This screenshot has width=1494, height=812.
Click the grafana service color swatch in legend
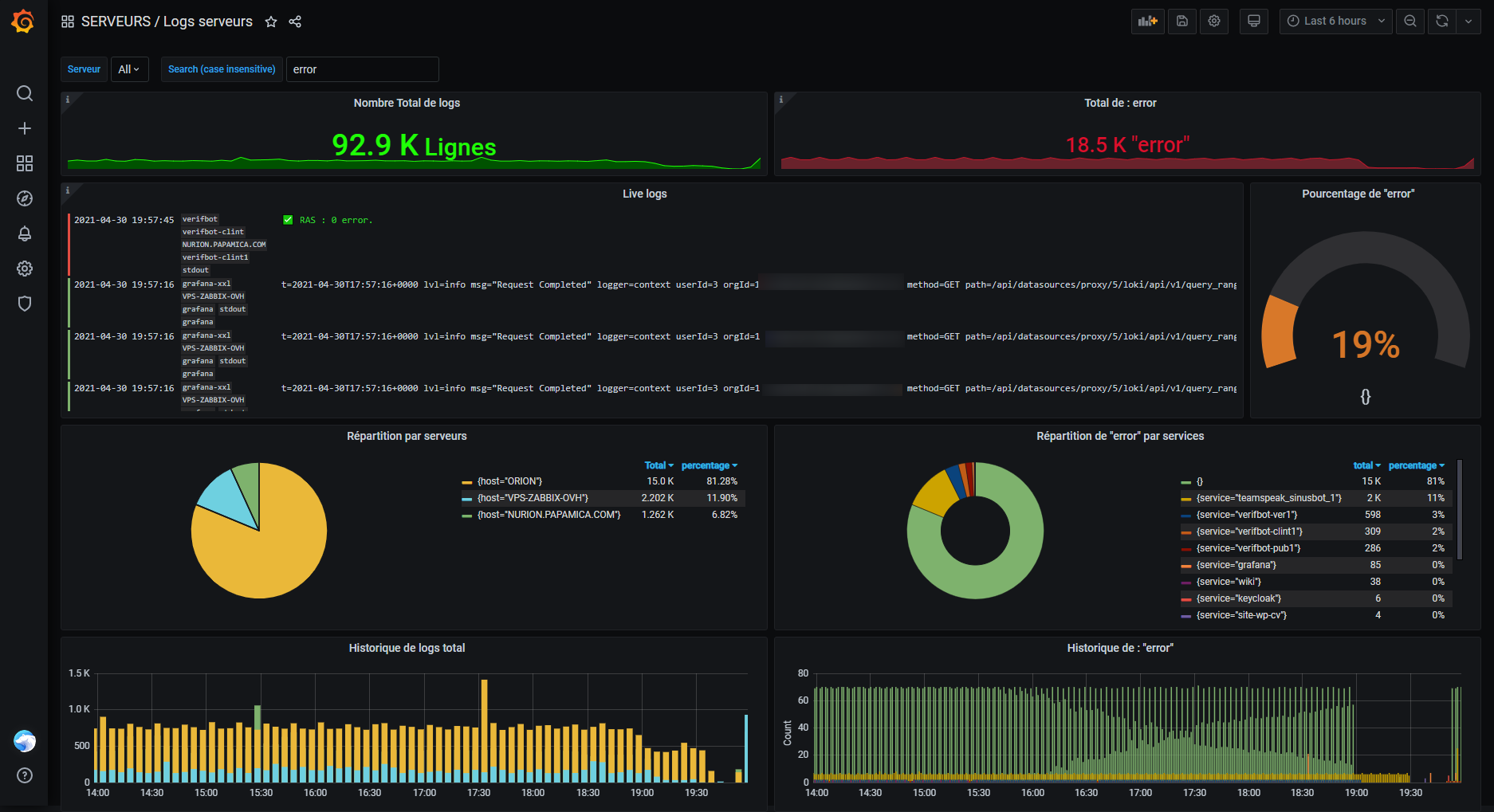pos(1186,566)
